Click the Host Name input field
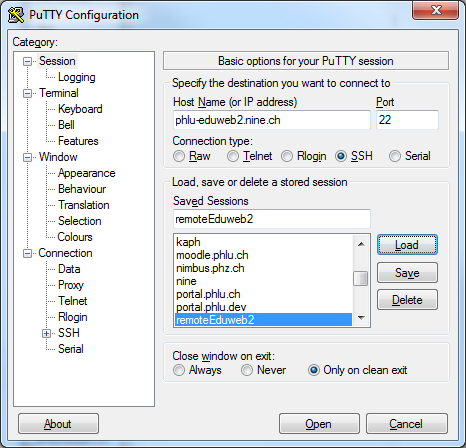The image size is (466, 448). (x=272, y=120)
